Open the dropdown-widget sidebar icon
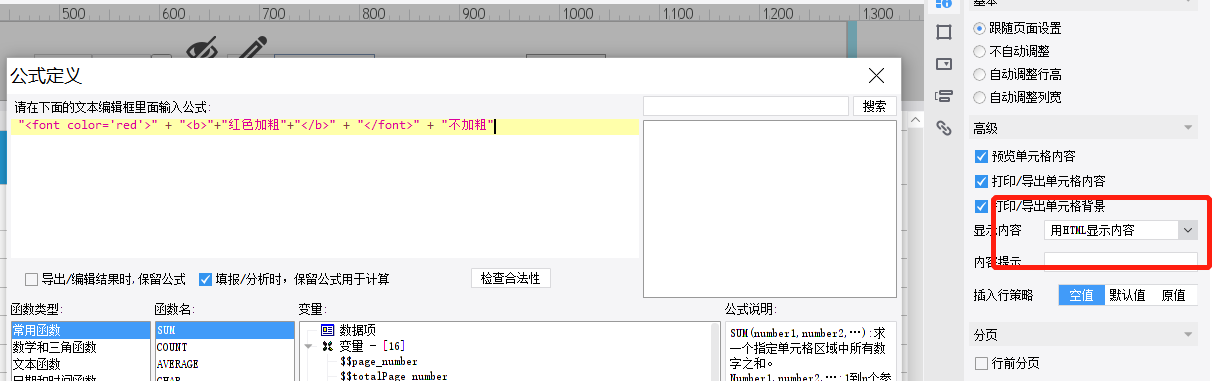This screenshot has width=1216, height=381. pyautogui.click(x=943, y=64)
